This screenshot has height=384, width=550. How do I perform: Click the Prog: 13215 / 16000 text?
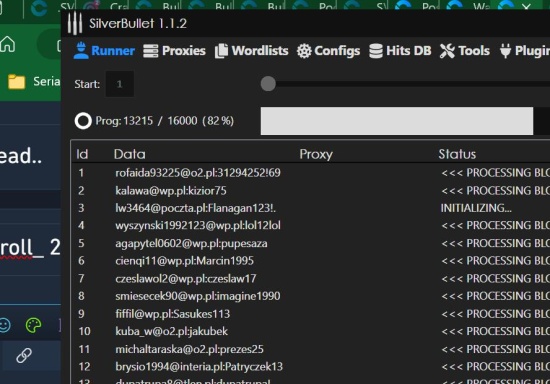click(165, 121)
